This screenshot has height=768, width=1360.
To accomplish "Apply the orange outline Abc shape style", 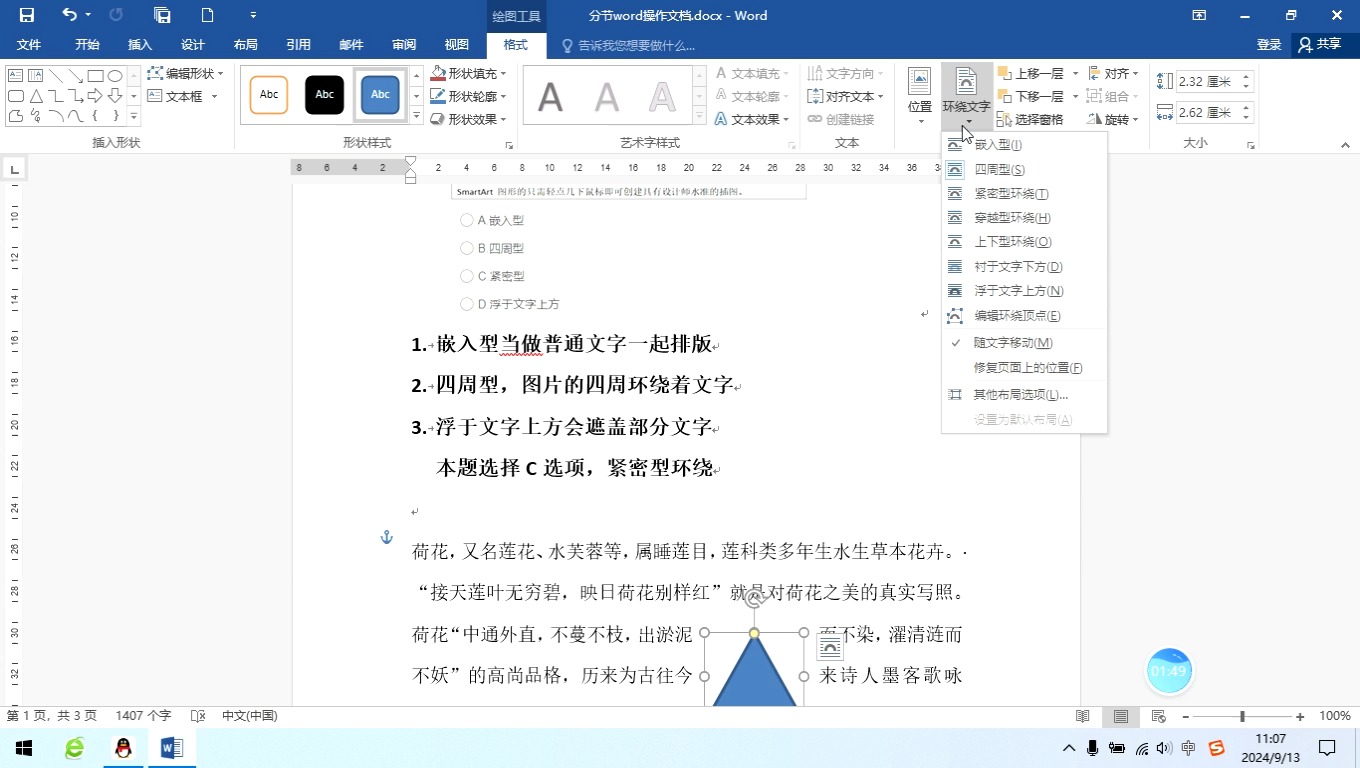I will 269,95.
